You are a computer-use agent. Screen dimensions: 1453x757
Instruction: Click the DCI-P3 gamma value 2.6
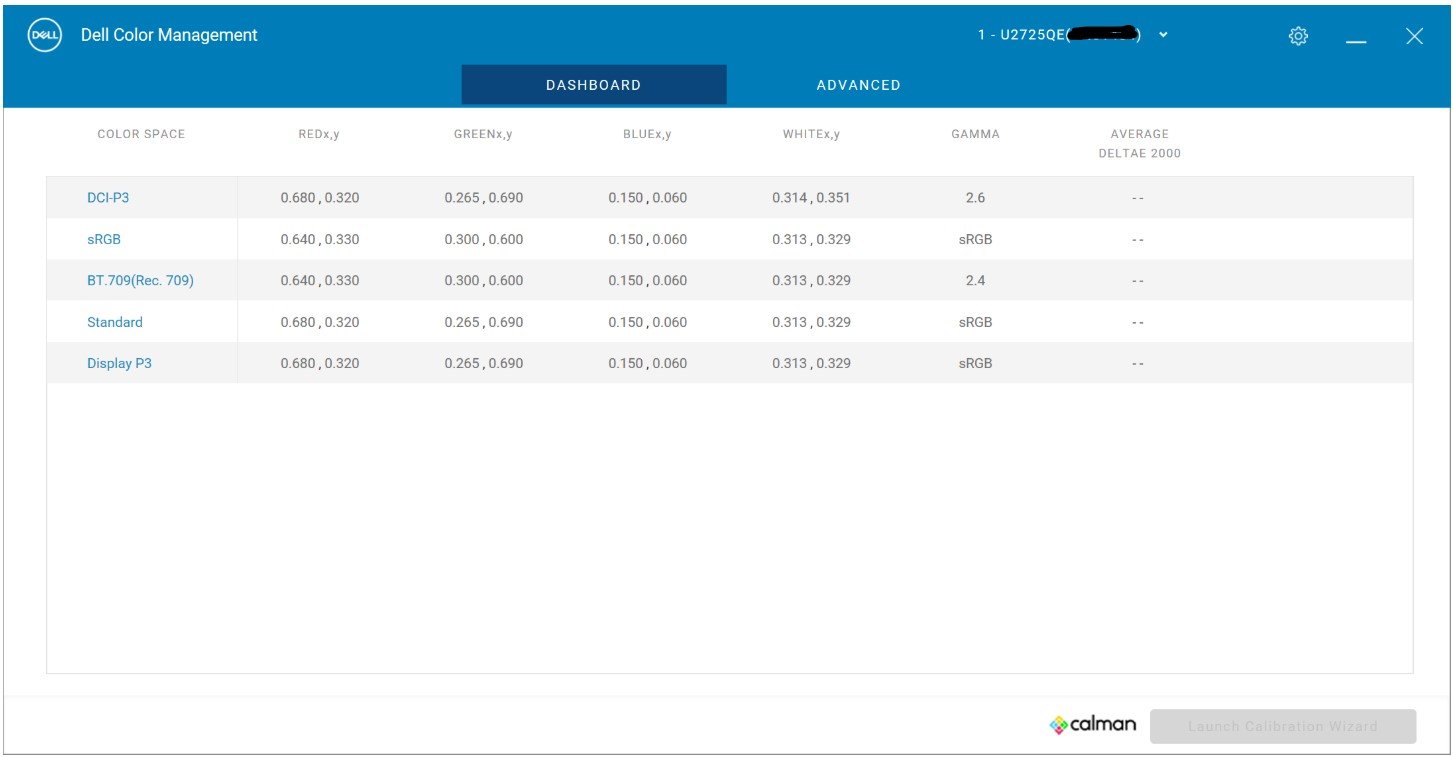coord(975,198)
